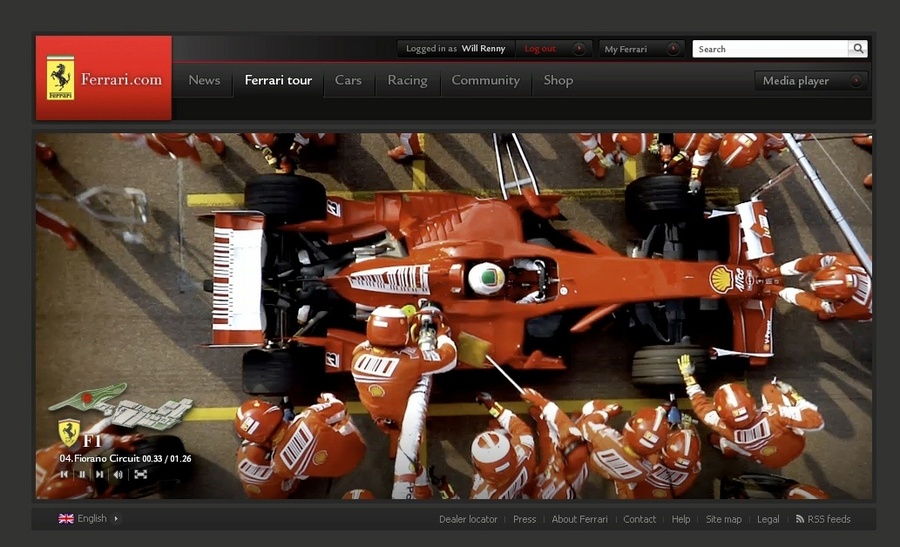900x547 pixels.
Task: Click the Ferrari.com prancing horse logo
Action: 61,78
